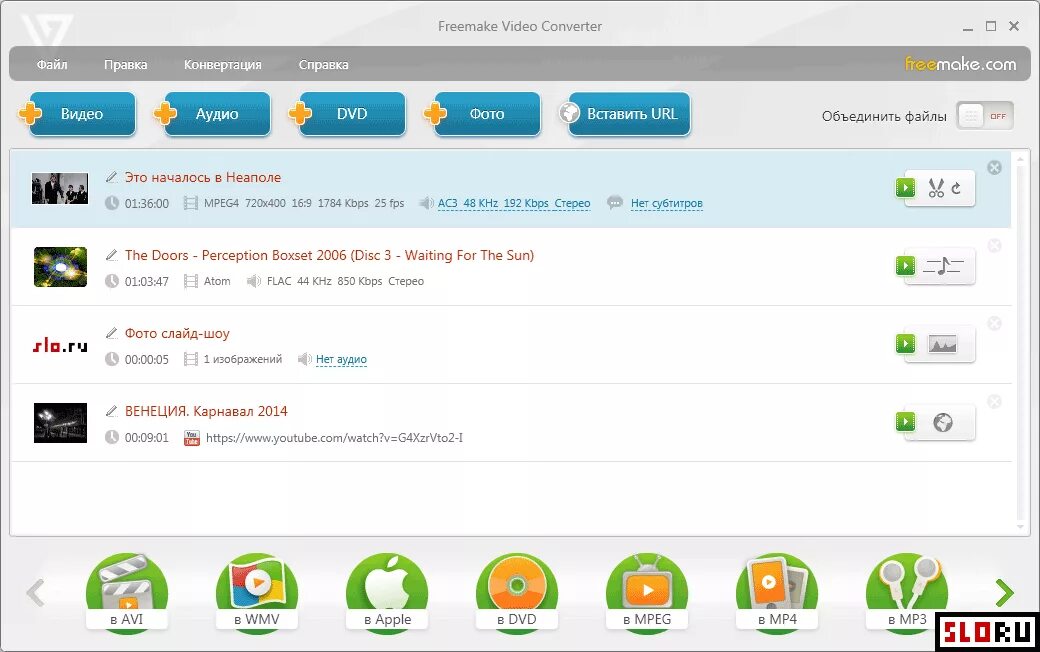Screen dimensions: 1040x652
Task: Open slideshow editor image icon
Action: coord(942,344)
